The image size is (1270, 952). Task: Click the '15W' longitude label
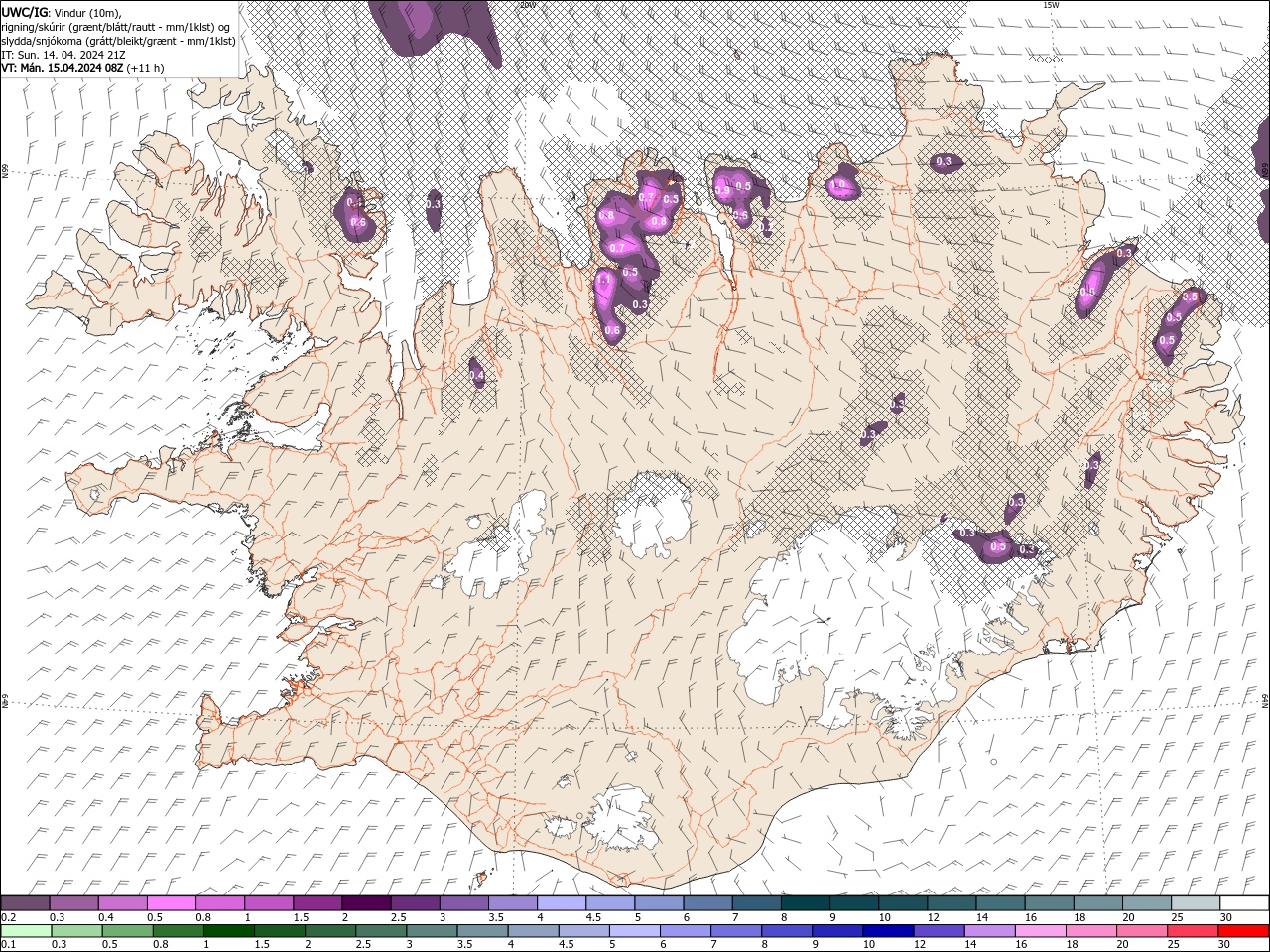coord(1051,5)
